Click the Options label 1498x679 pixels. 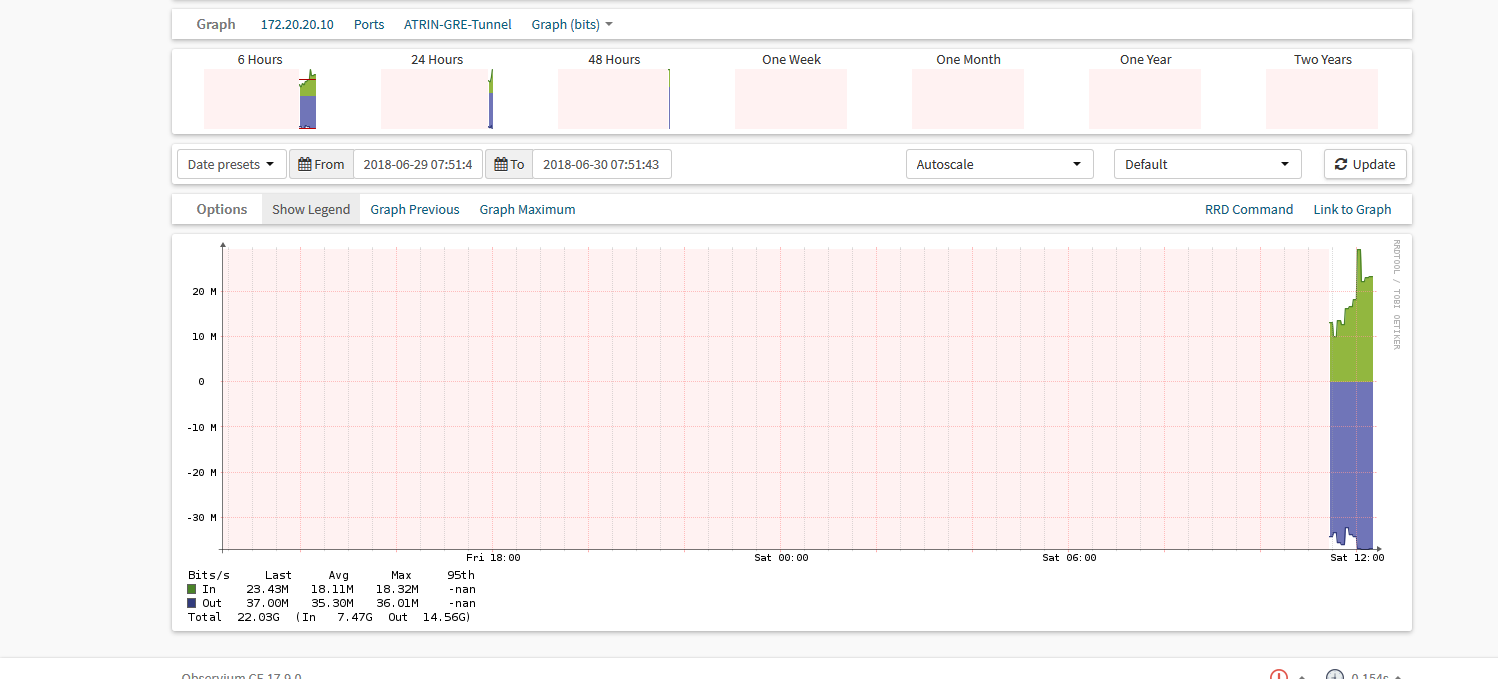tap(222, 209)
